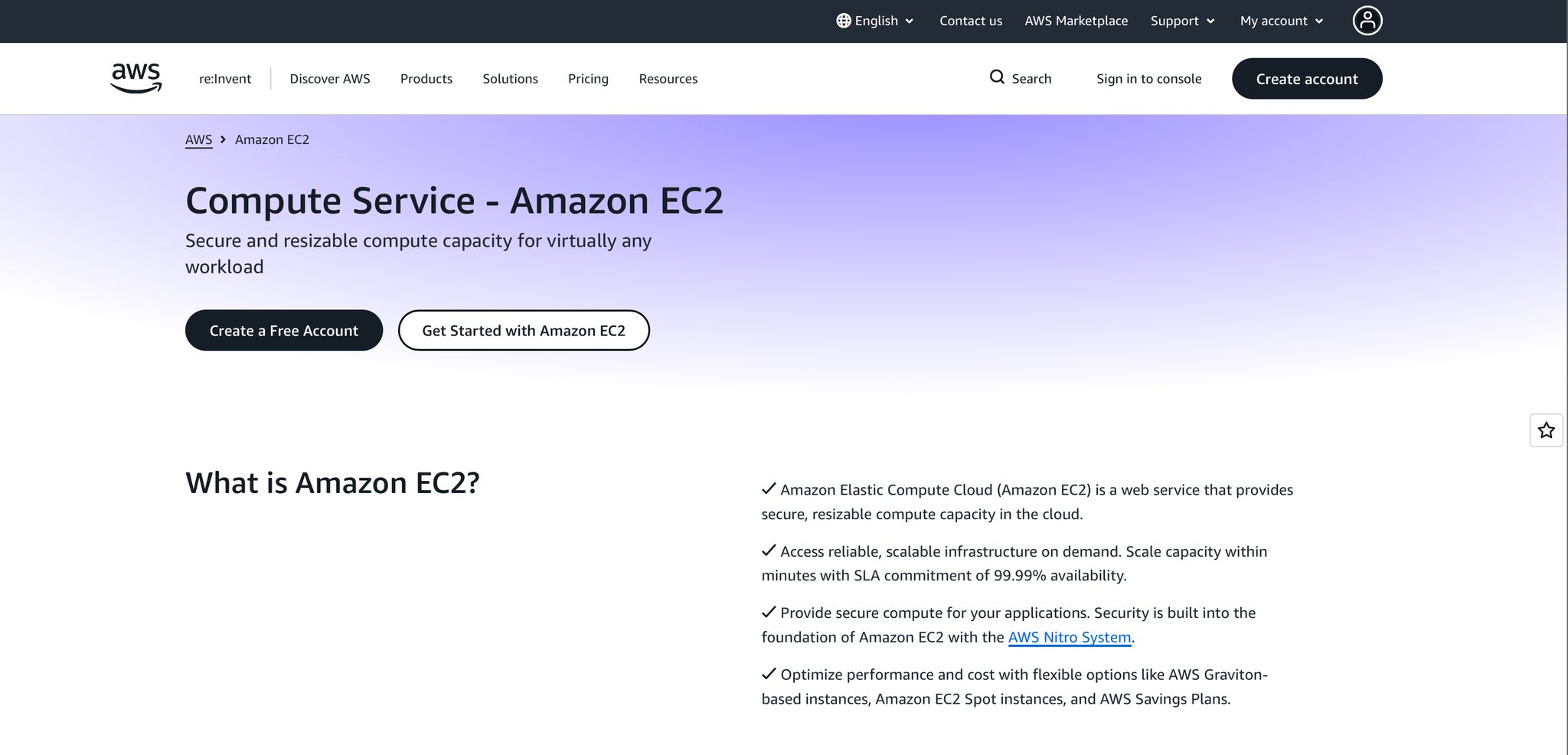The width and height of the screenshot is (1568, 755).
Task: Click the star feedback icon
Action: (1546, 430)
